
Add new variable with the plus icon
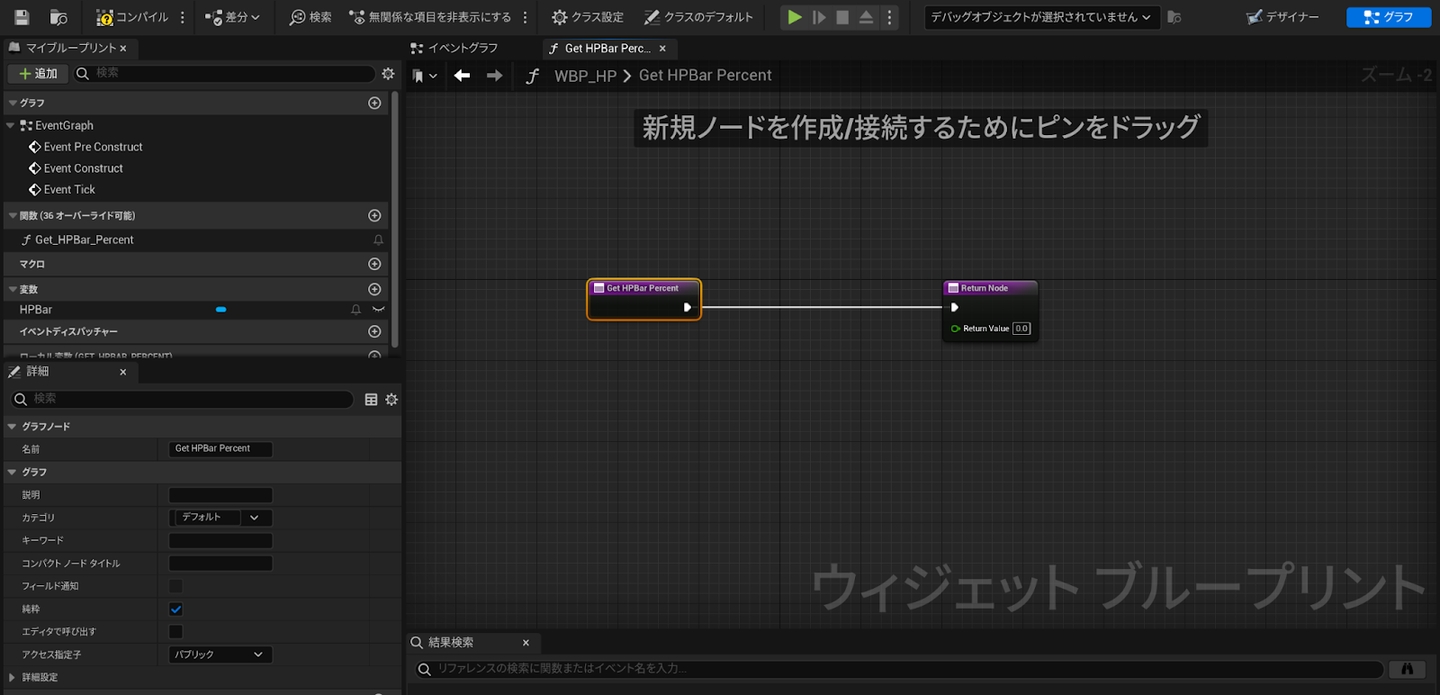[x=374, y=289]
